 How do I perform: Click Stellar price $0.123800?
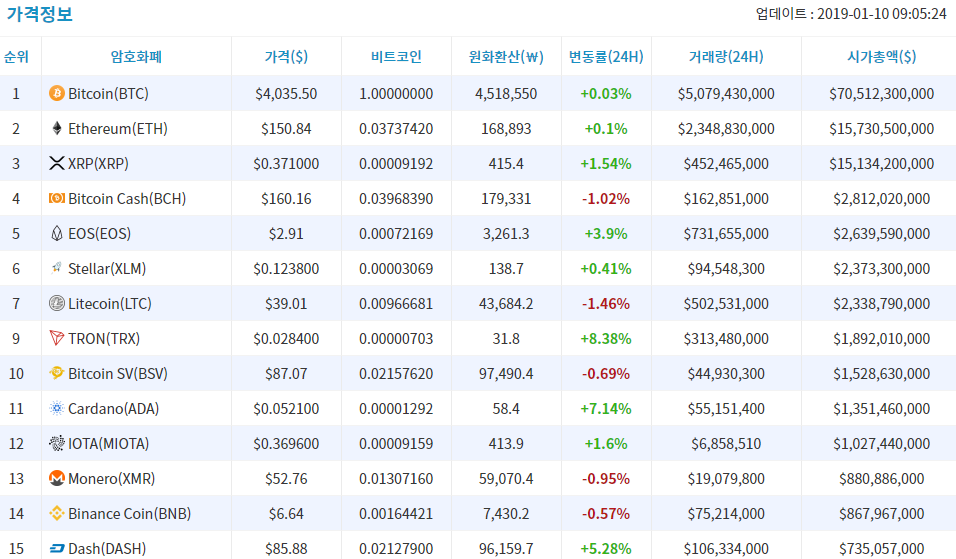[x=286, y=269]
